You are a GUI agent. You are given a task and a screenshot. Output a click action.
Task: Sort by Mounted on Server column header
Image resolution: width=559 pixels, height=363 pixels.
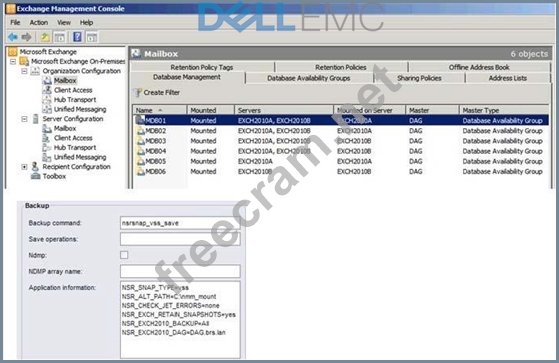click(369, 110)
